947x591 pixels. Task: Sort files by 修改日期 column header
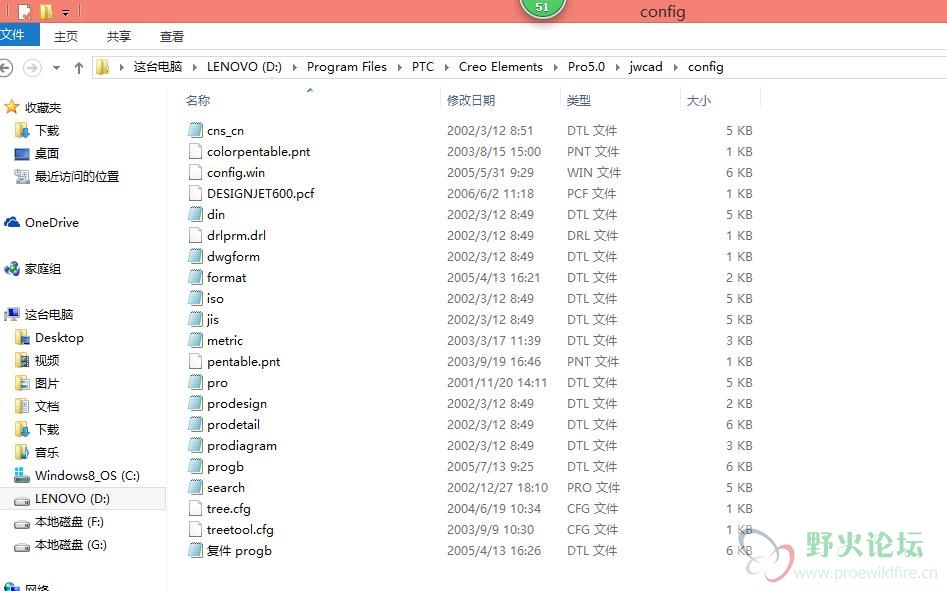[x=471, y=100]
